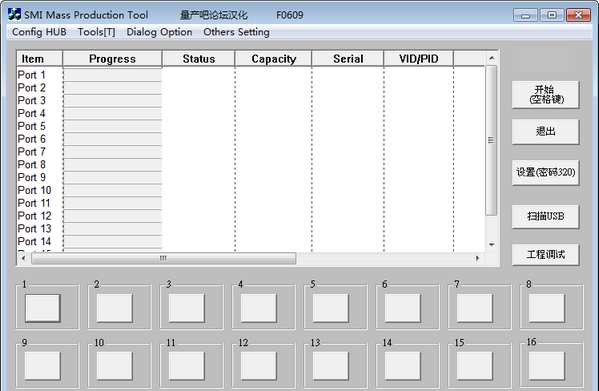Screen dimensions: 599x391
Task: Minimize the SMI Mass Production Tool window
Action: pyautogui.click(x=526, y=15)
